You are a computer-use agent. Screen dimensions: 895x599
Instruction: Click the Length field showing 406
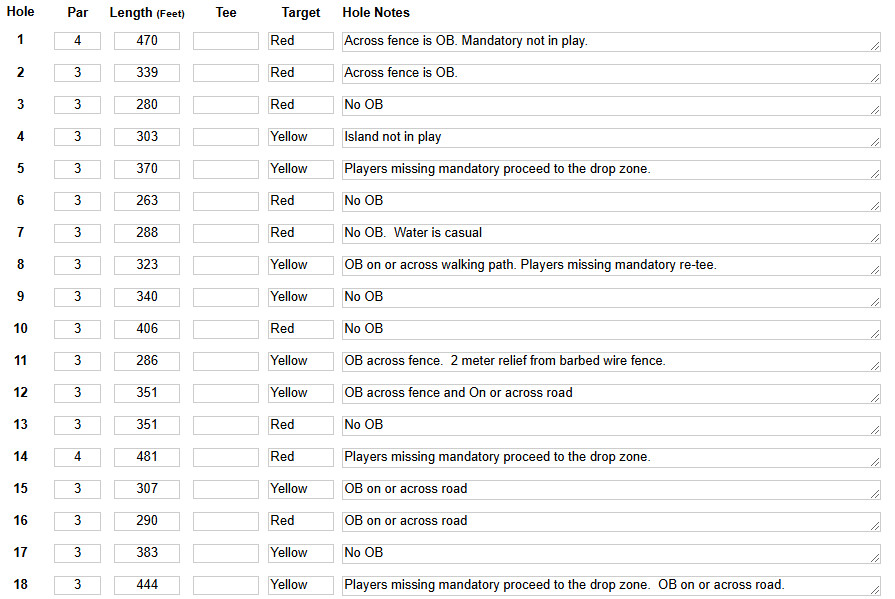coord(147,329)
